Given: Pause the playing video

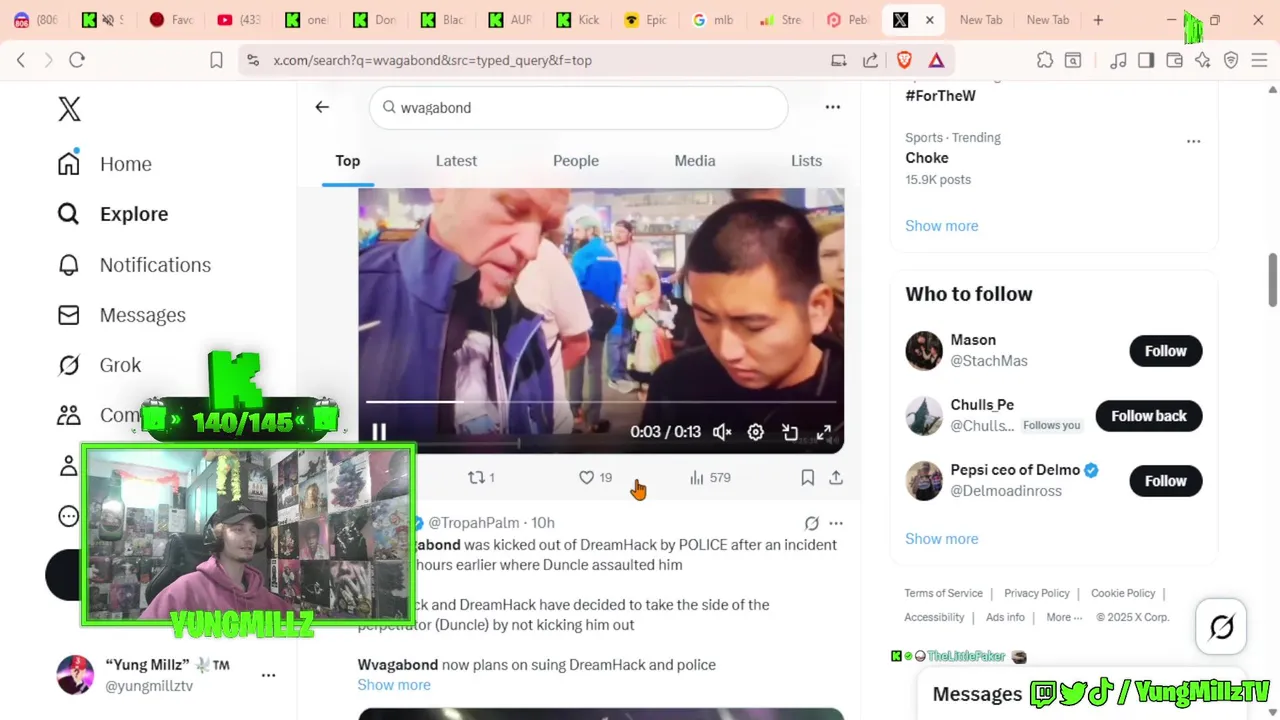Looking at the screenshot, I should coord(379,432).
